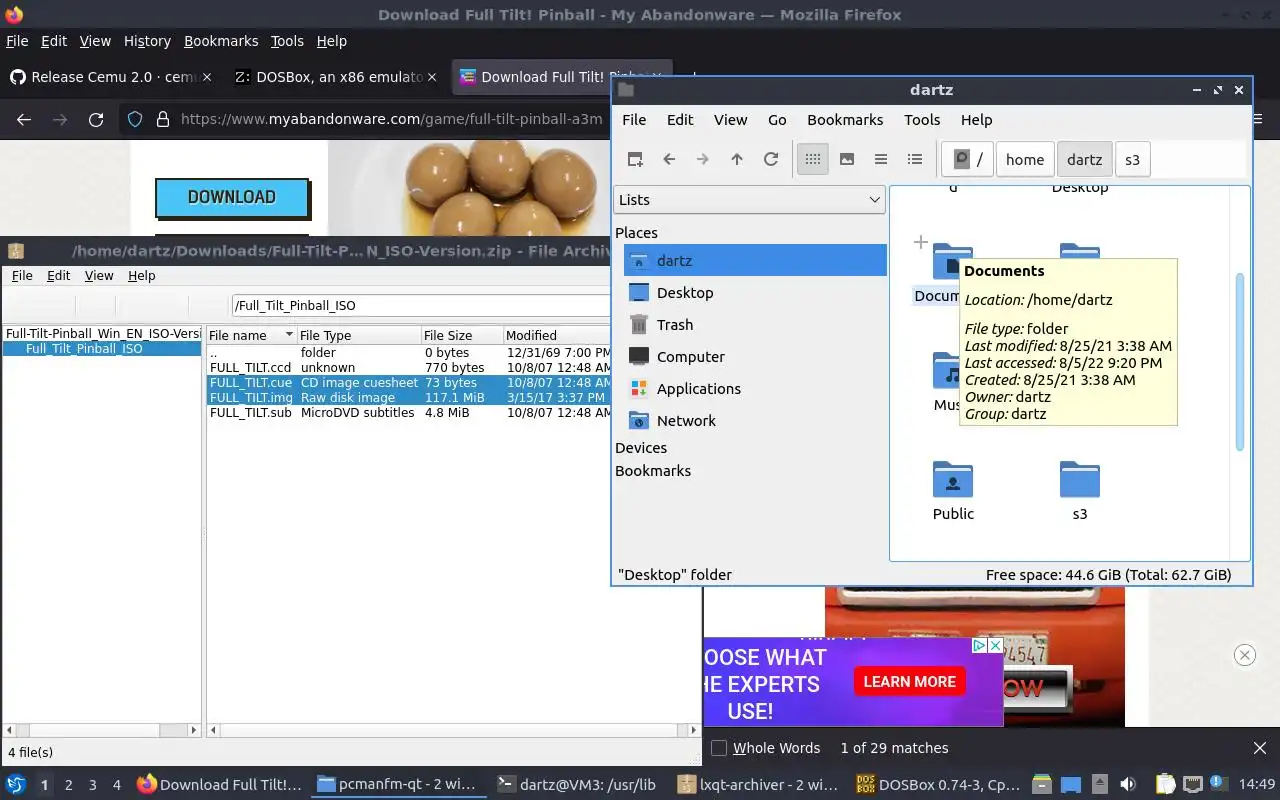Click the Firefox tracking protection shield icon
Viewport: 1280px width, 800px height.
[x=135, y=119]
